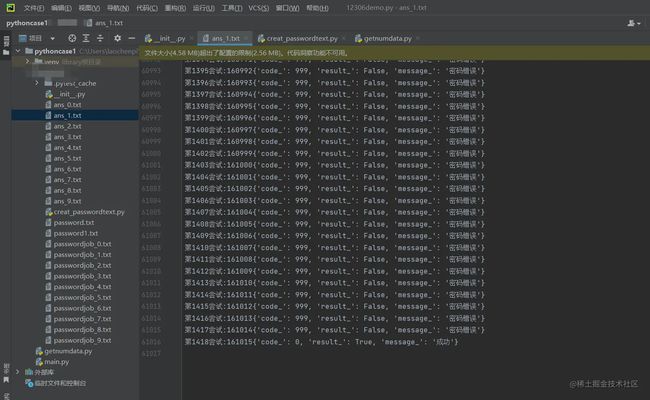
Task: Click the empty last editor line 61017
Action: [415, 354]
